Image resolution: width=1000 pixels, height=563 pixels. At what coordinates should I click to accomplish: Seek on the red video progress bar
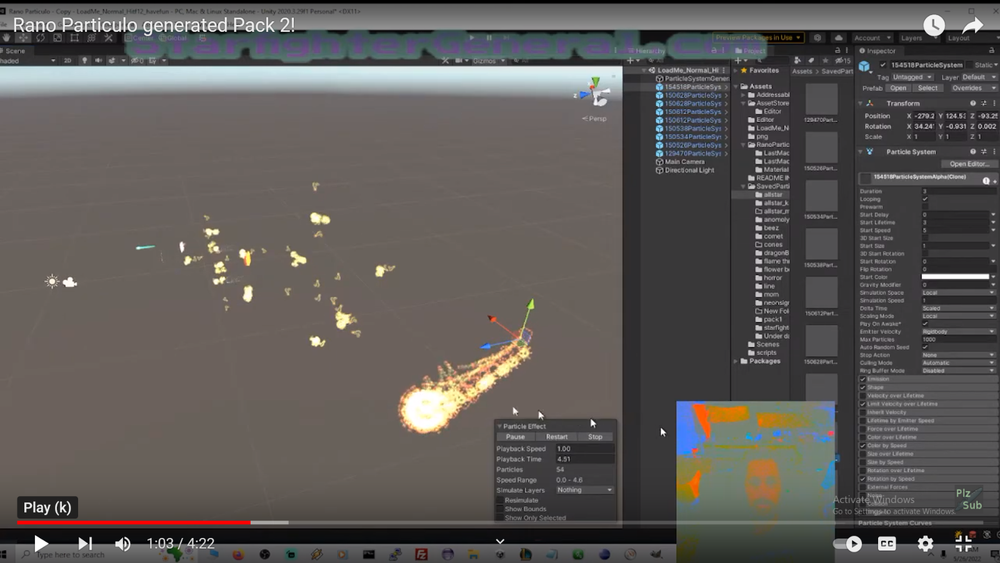[x=134, y=522]
